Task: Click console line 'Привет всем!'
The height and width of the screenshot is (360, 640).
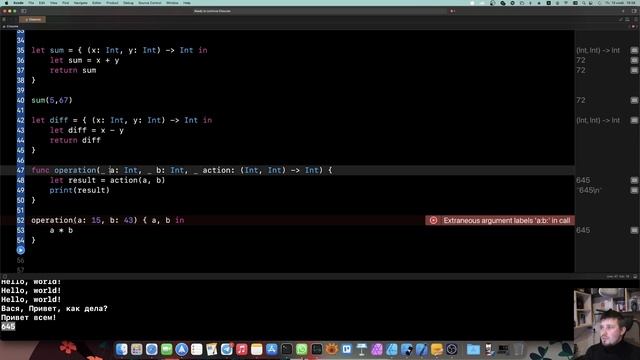Action: pyautogui.click(x=29, y=318)
